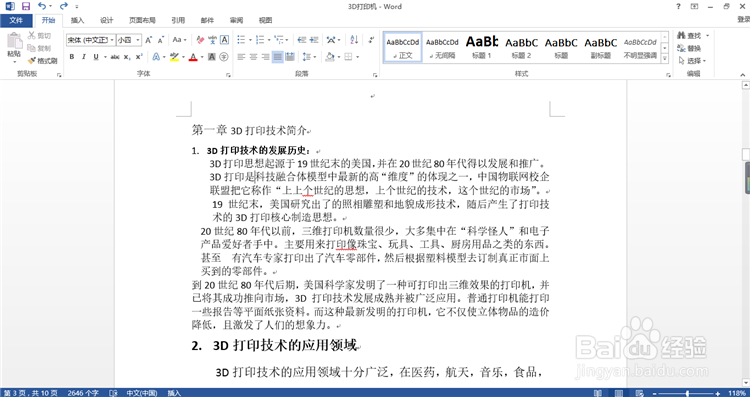The height and width of the screenshot is (397, 750).
Task: Click the page count 第3页,共10页
Action: [x=31, y=393]
